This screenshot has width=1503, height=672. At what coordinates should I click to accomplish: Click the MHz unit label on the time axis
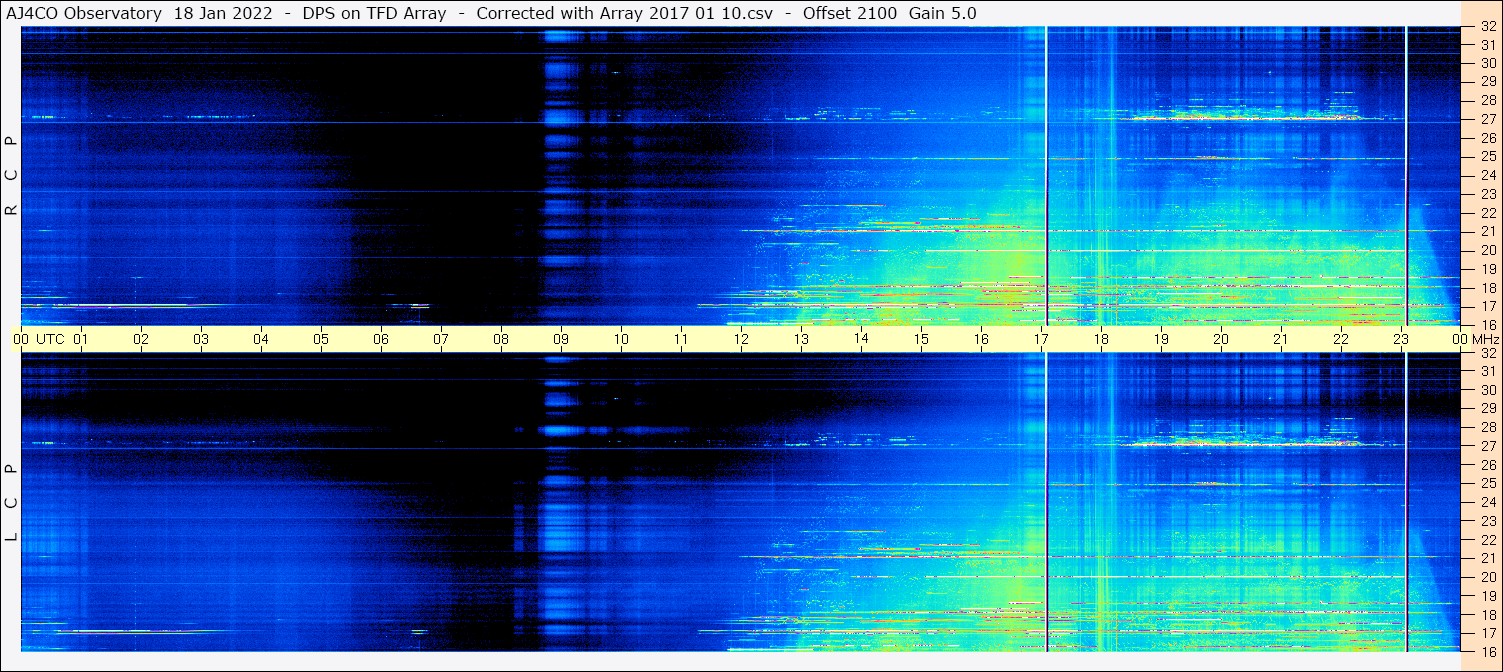1484,339
